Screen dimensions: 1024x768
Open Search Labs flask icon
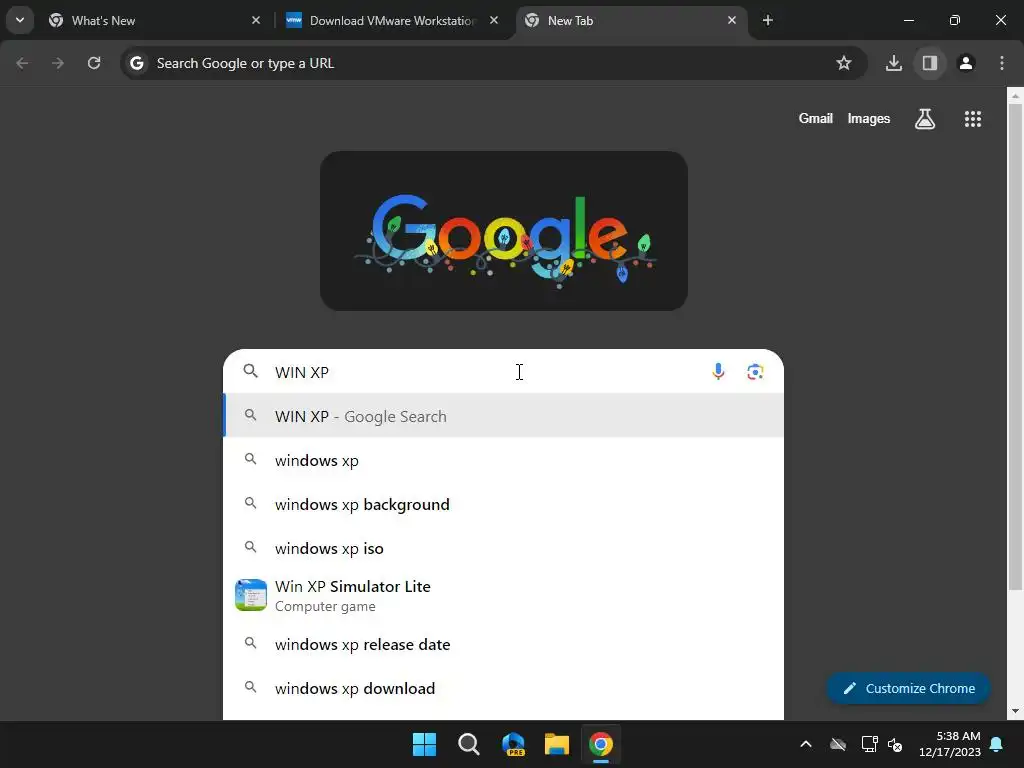pos(925,119)
